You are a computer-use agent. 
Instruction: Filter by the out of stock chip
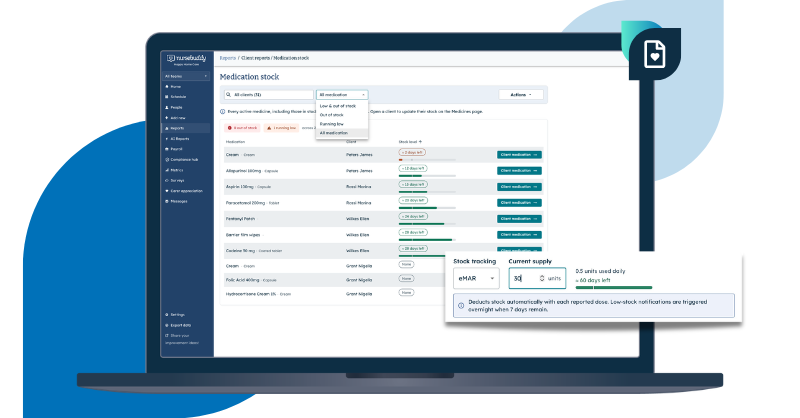pyautogui.click(x=243, y=128)
